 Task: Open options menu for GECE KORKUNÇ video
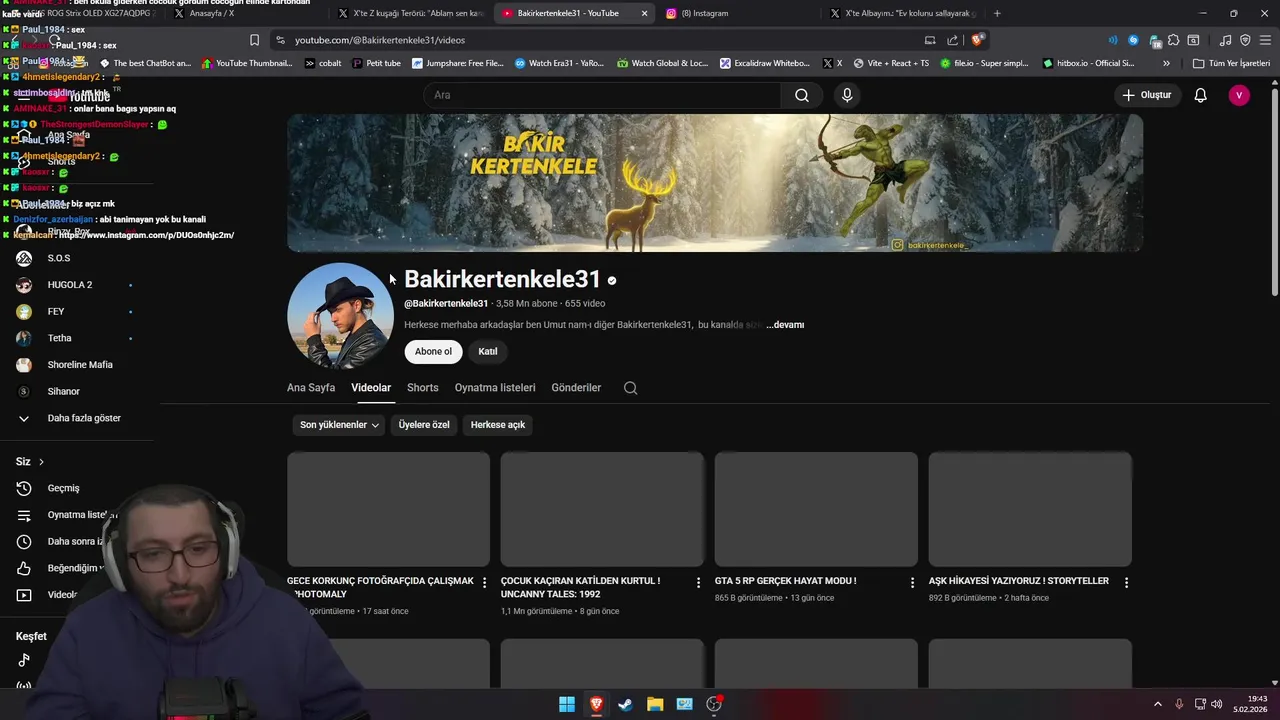click(484, 582)
